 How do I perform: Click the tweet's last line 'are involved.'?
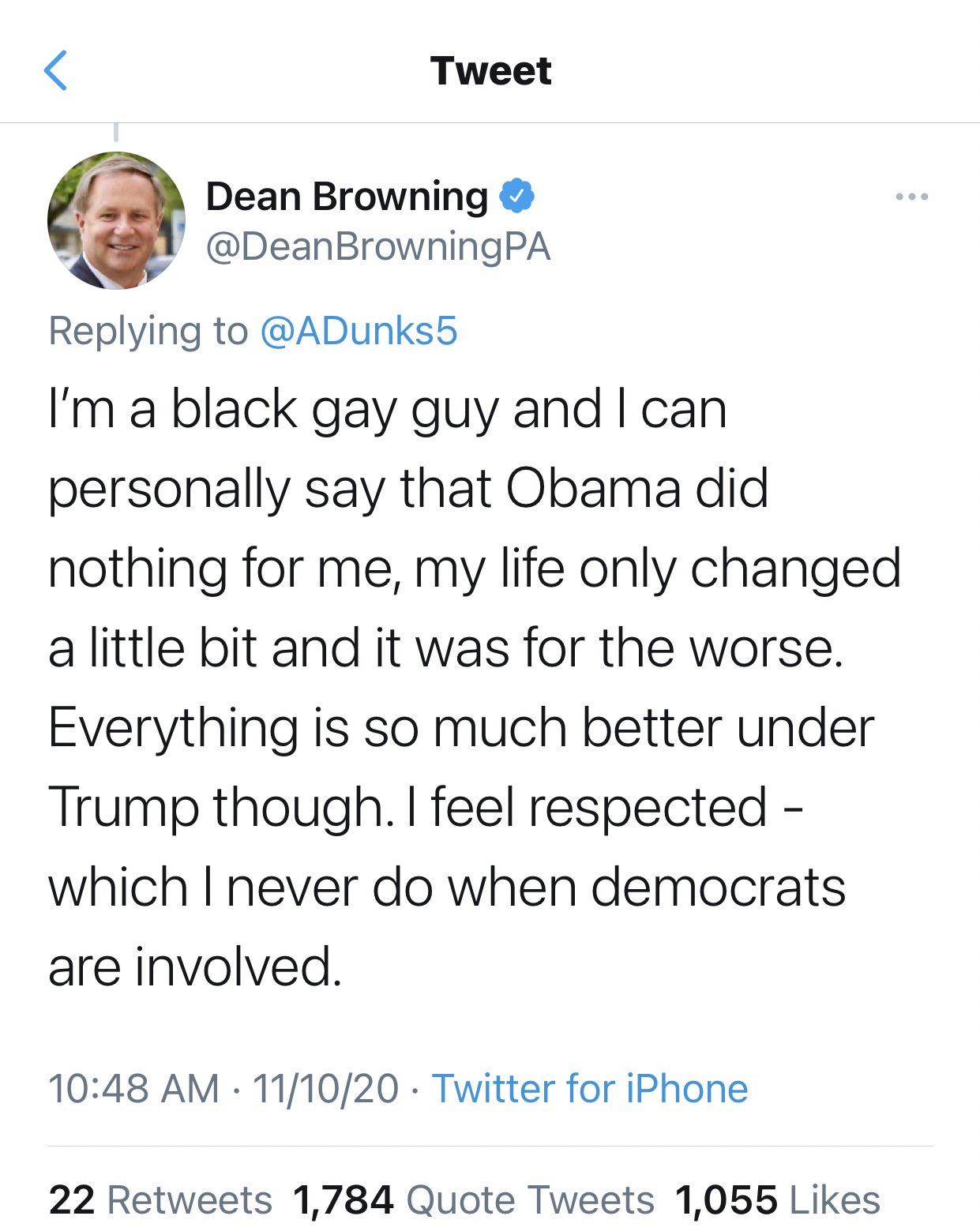tap(195, 966)
